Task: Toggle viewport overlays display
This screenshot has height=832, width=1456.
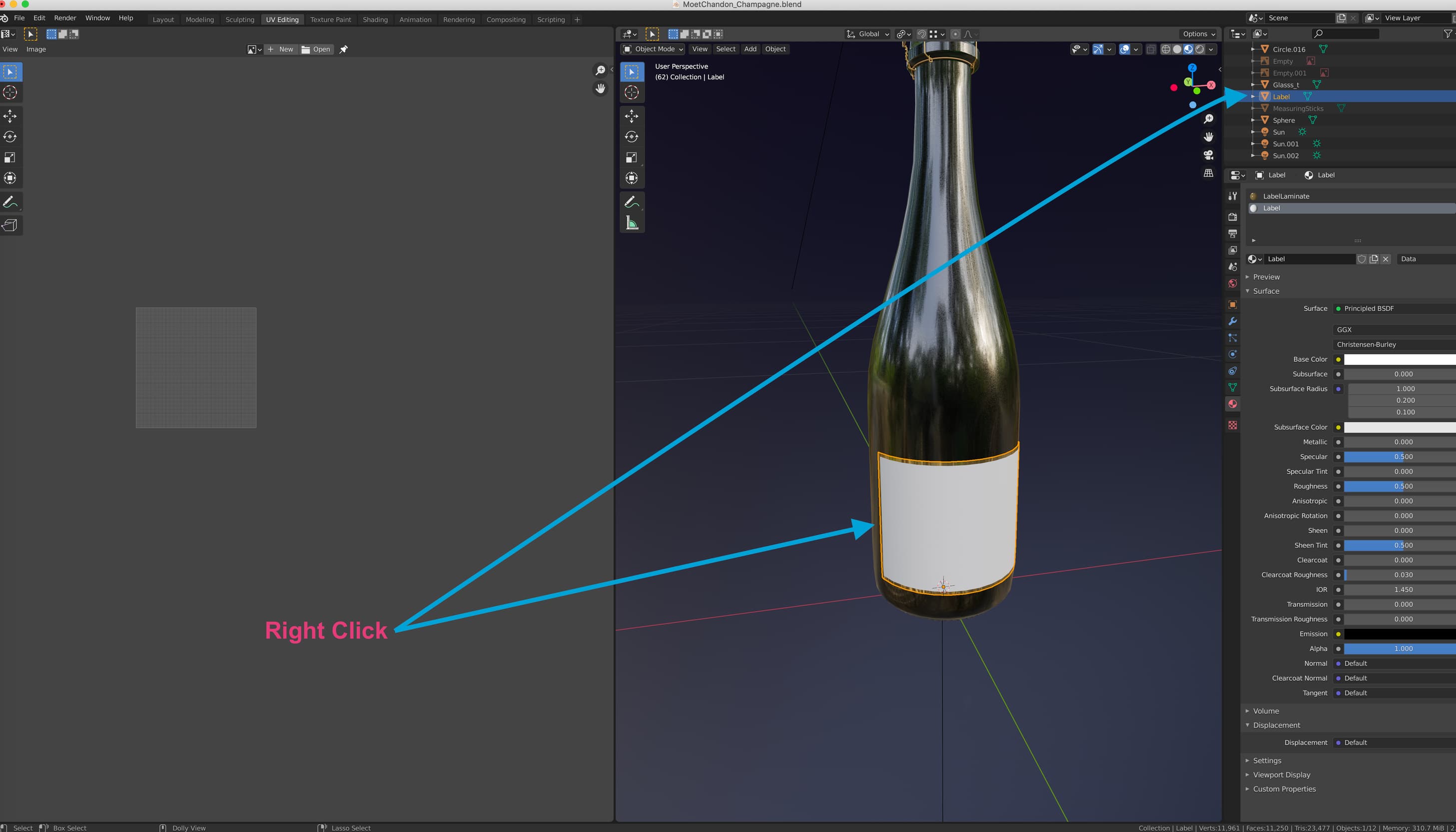Action: [x=1124, y=49]
